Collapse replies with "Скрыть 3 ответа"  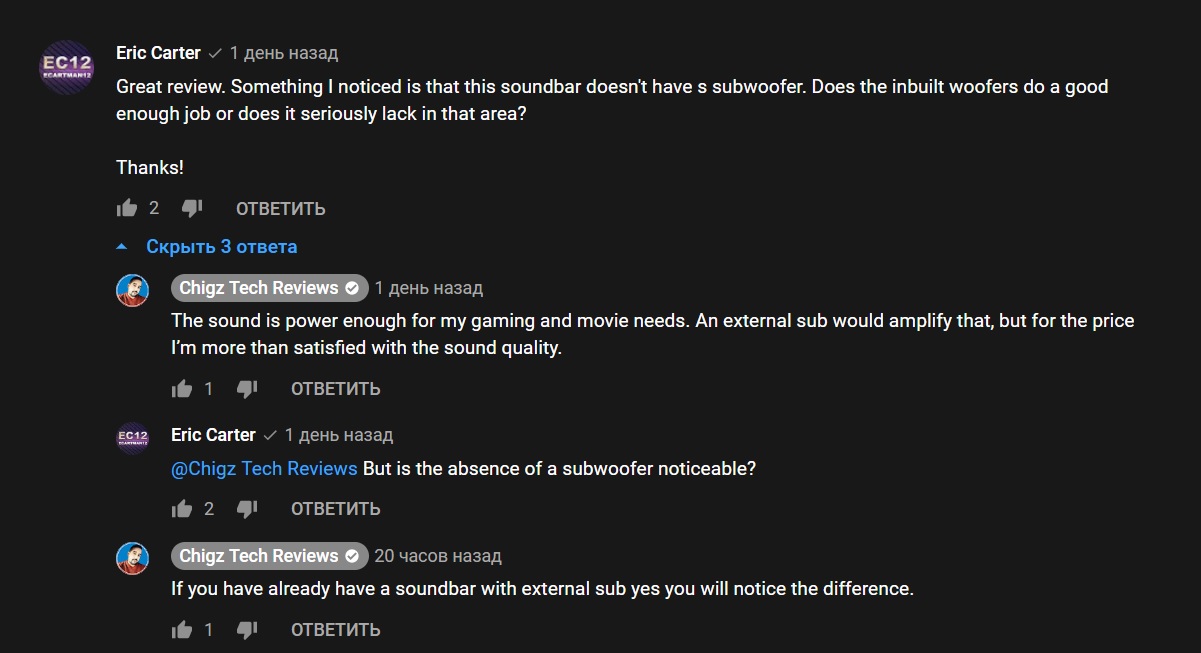[221, 246]
